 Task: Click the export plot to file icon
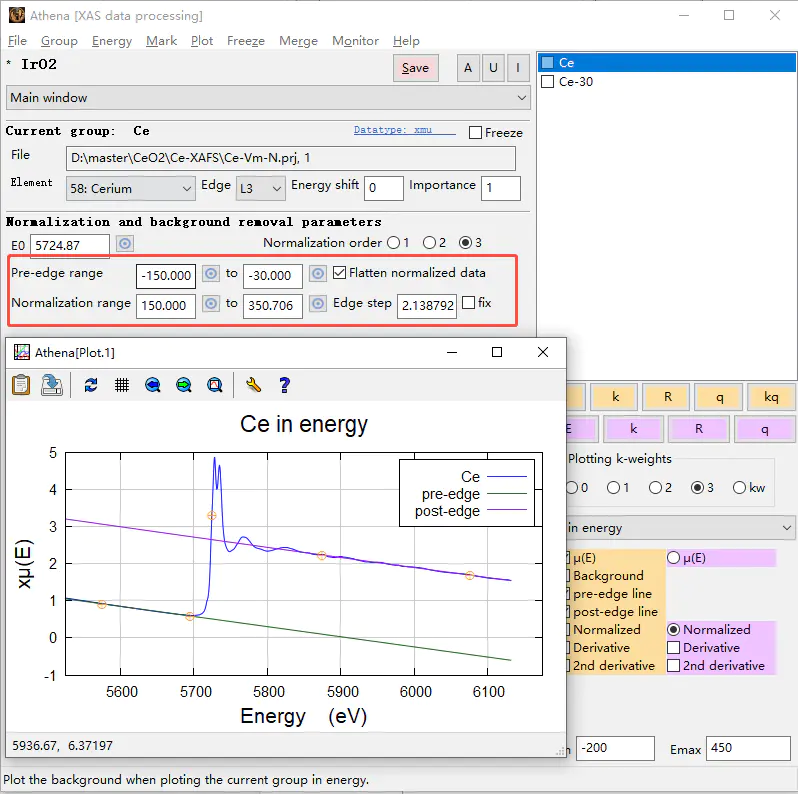pos(52,385)
